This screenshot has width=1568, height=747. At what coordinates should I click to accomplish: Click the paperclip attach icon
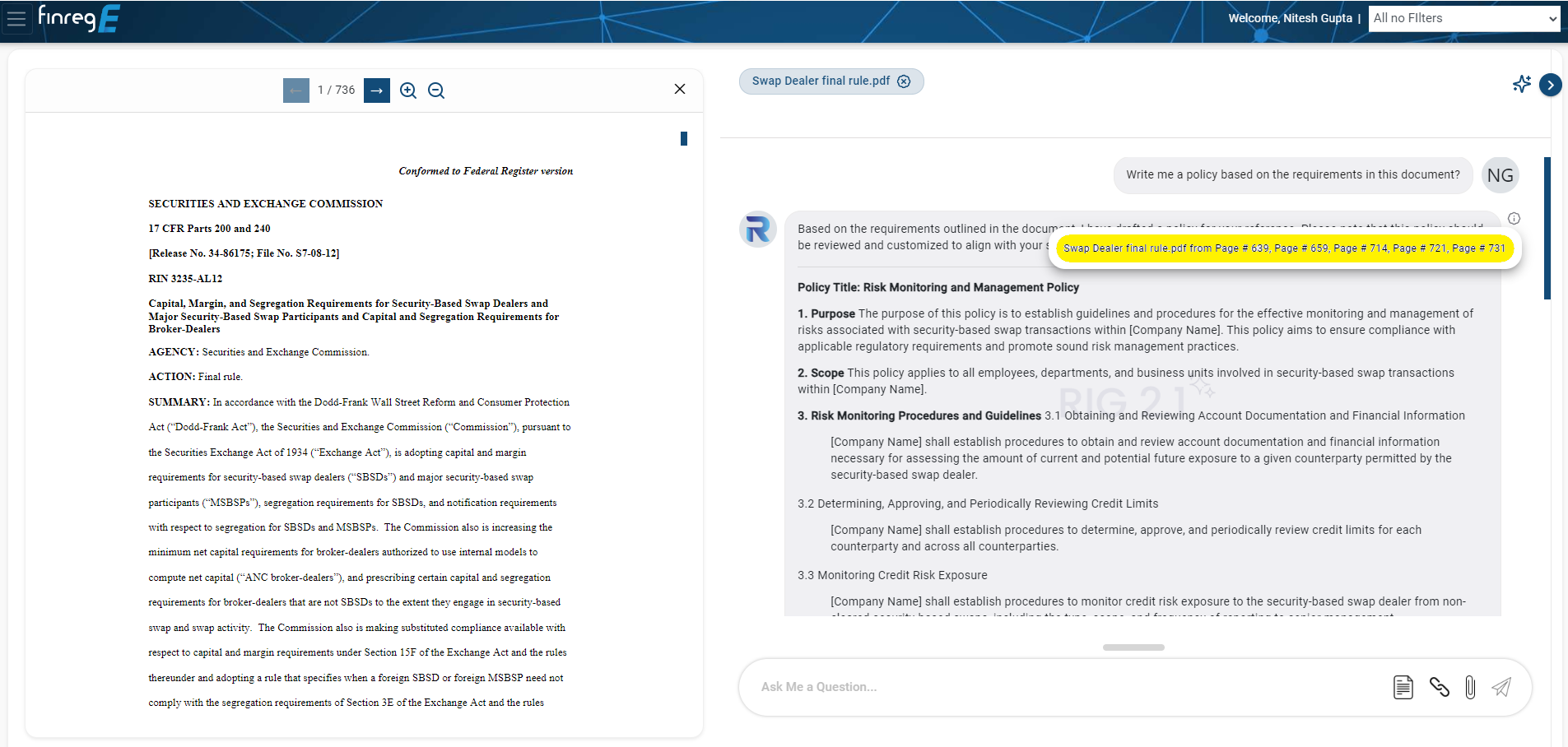[1470, 687]
